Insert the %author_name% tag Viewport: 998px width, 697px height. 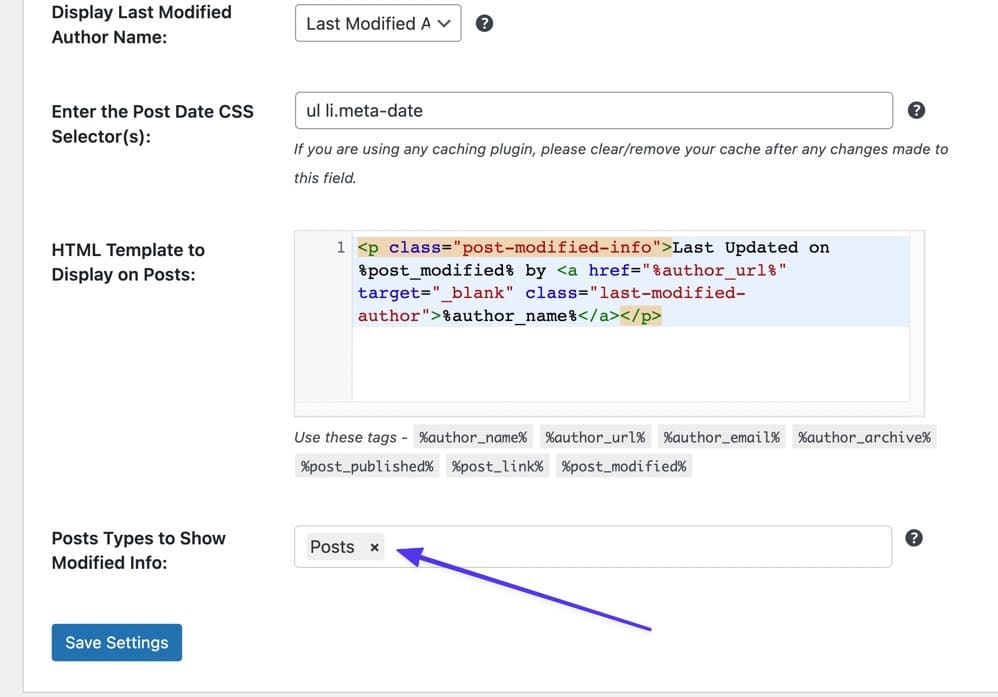pyautogui.click(x=473, y=436)
